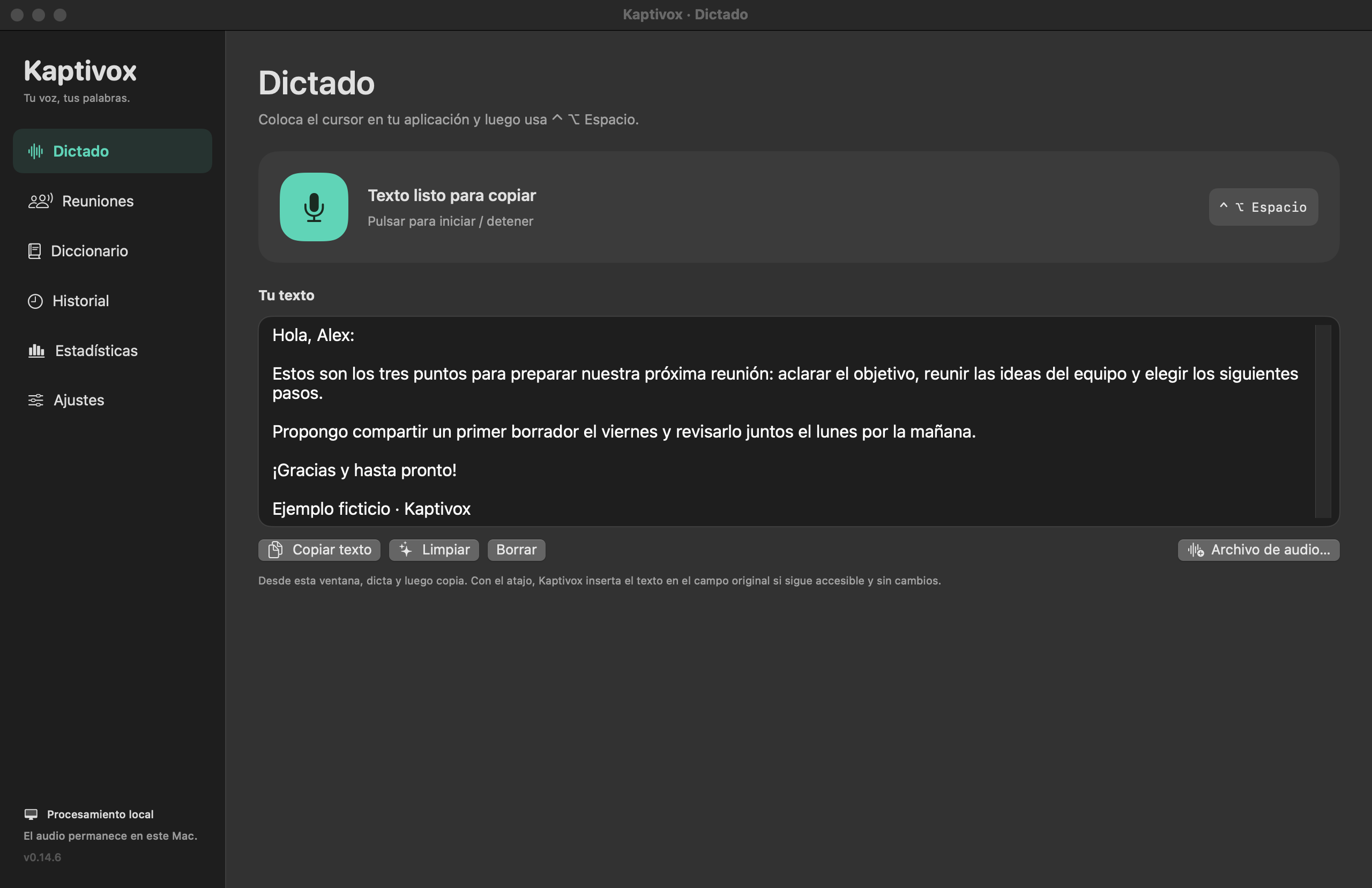The height and width of the screenshot is (888, 1372).
Task: Click the Limpiar button label
Action: tap(446, 550)
